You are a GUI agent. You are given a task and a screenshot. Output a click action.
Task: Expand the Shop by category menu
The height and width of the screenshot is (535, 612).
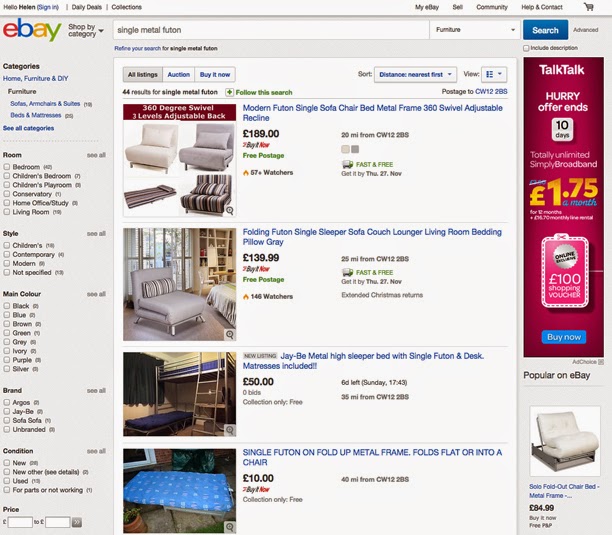(x=85, y=30)
